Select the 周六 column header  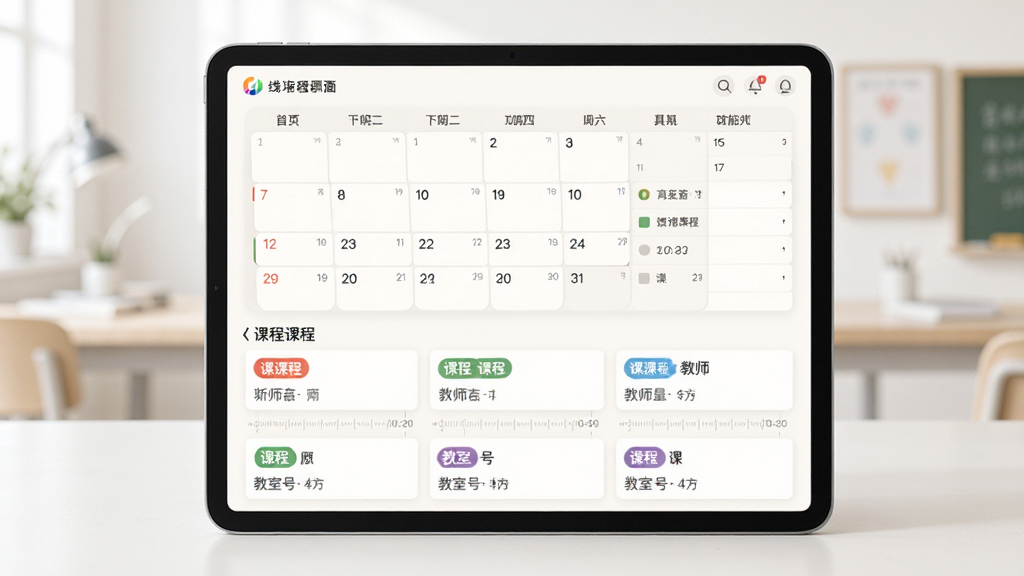(x=594, y=120)
